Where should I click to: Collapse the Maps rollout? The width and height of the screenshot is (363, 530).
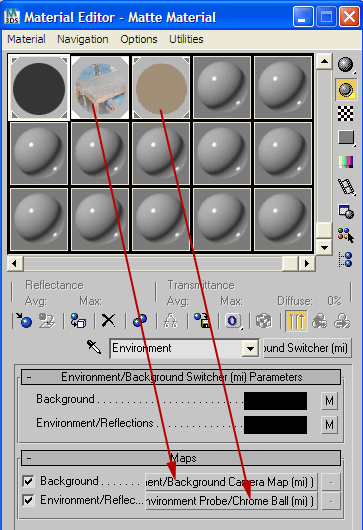click(x=181, y=458)
